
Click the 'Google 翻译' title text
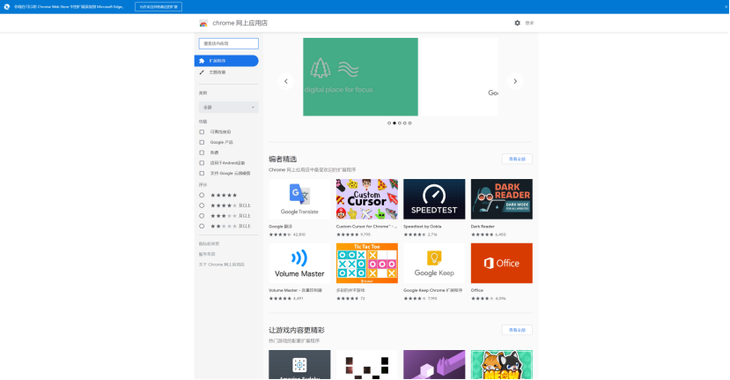(281, 227)
